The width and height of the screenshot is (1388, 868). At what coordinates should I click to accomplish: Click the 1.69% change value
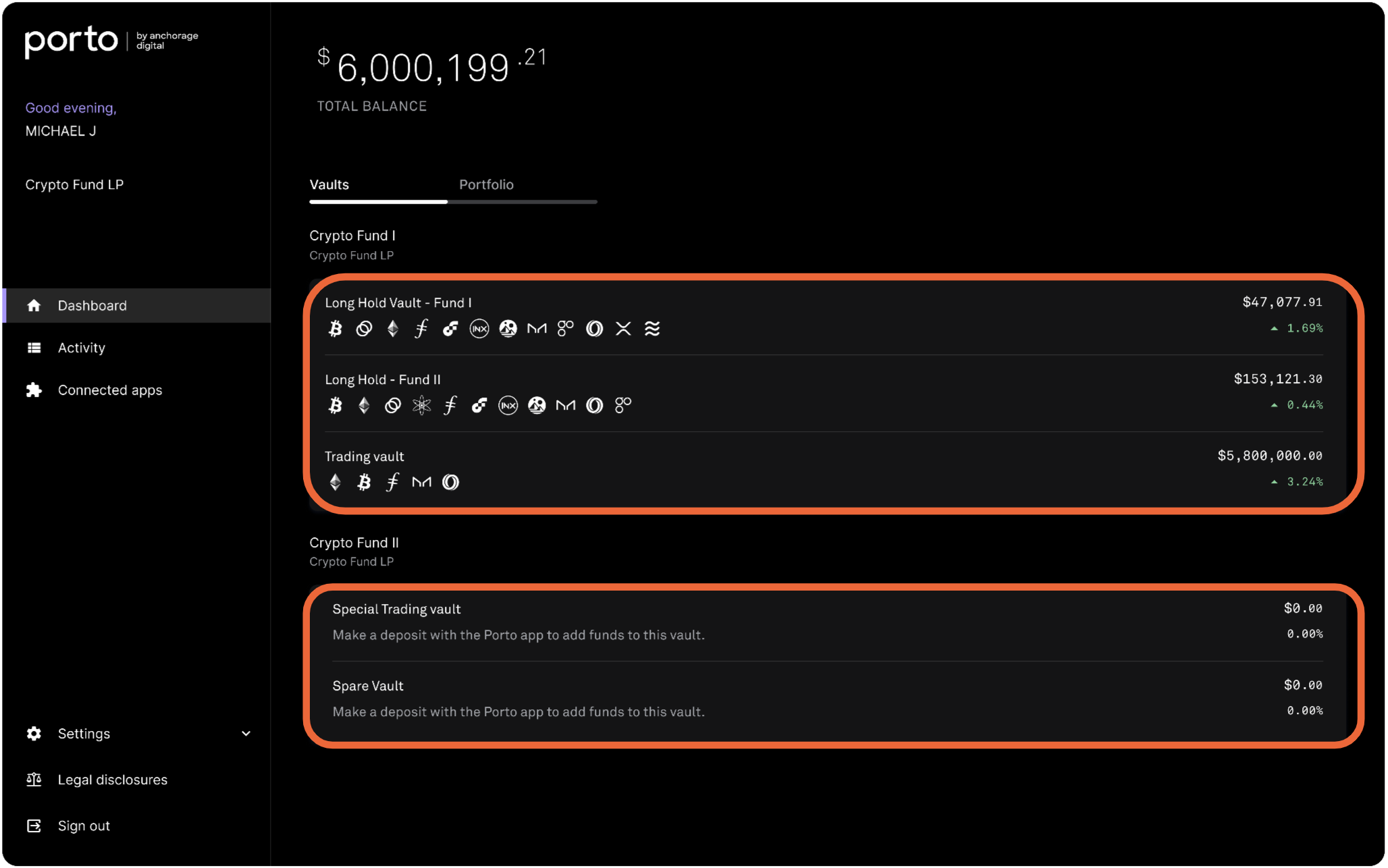click(x=1305, y=329)
